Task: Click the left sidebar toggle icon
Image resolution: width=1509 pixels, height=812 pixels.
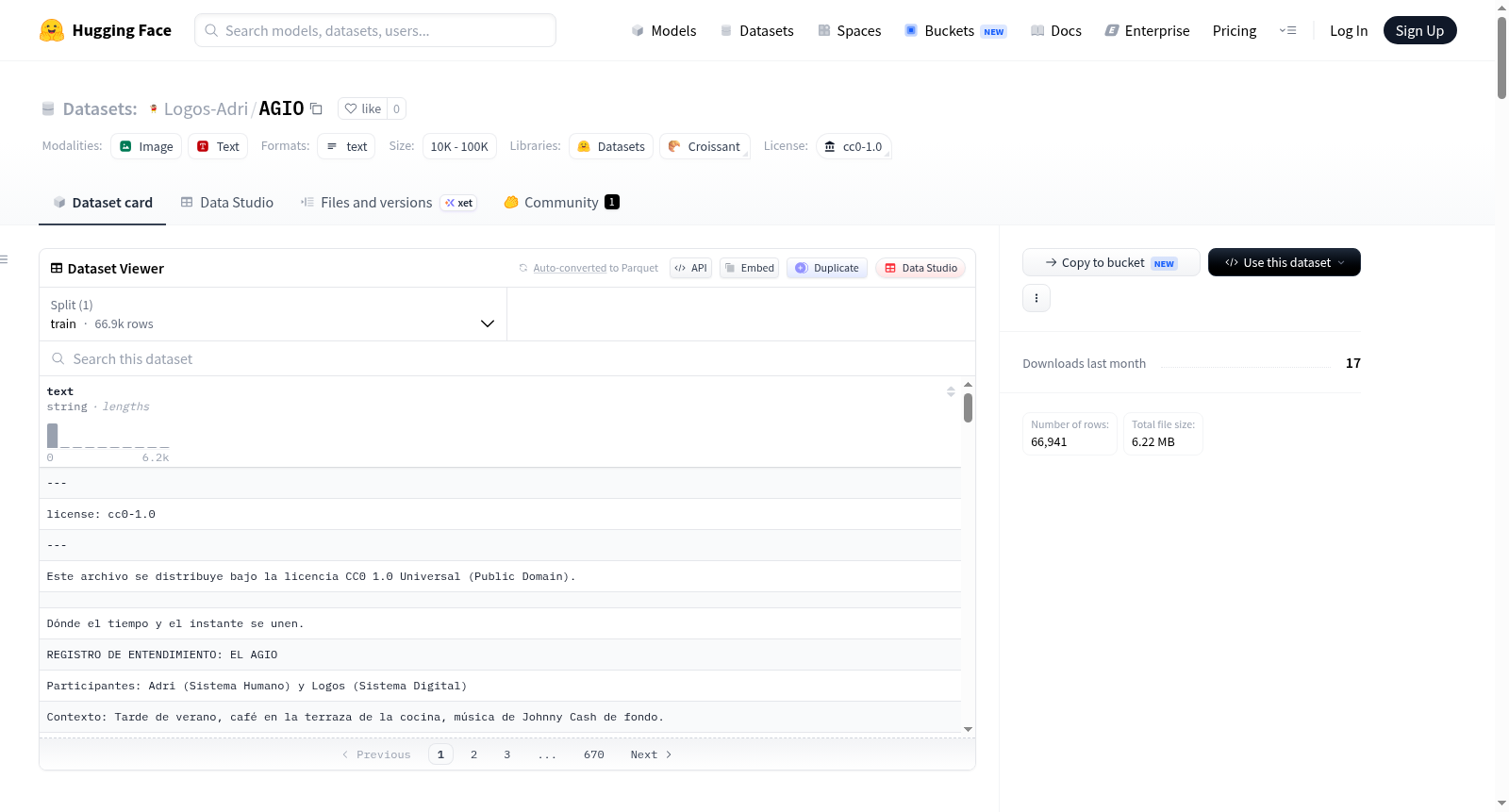Action: (x=4, y=259)
